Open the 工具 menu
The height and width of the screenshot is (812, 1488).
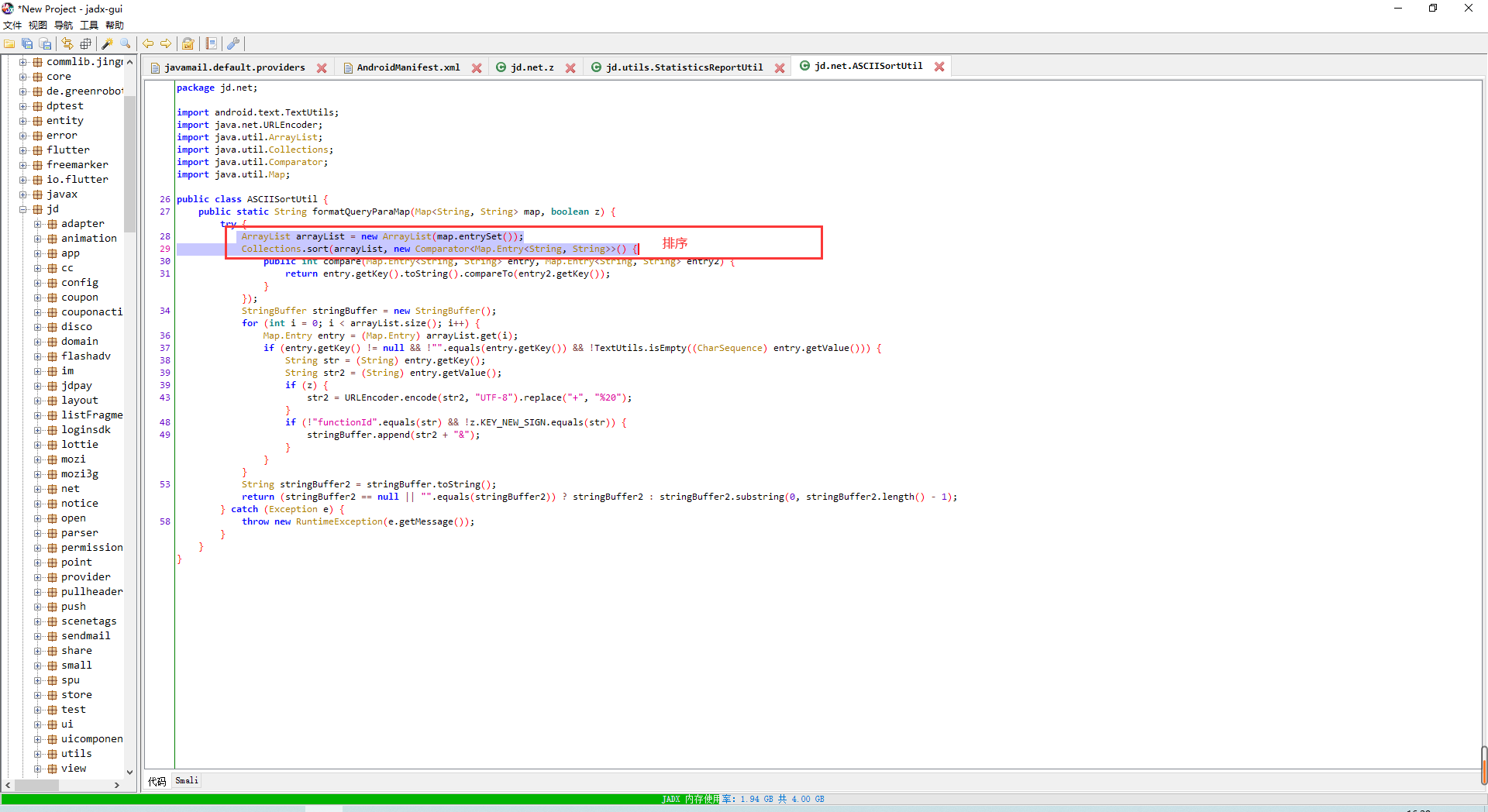click(x=89, y=26)
